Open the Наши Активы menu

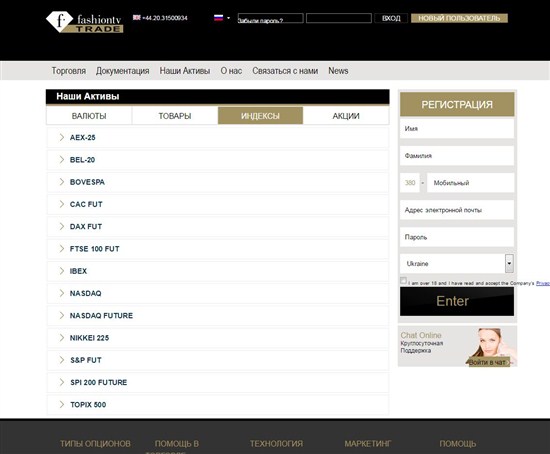pos(185,71)
